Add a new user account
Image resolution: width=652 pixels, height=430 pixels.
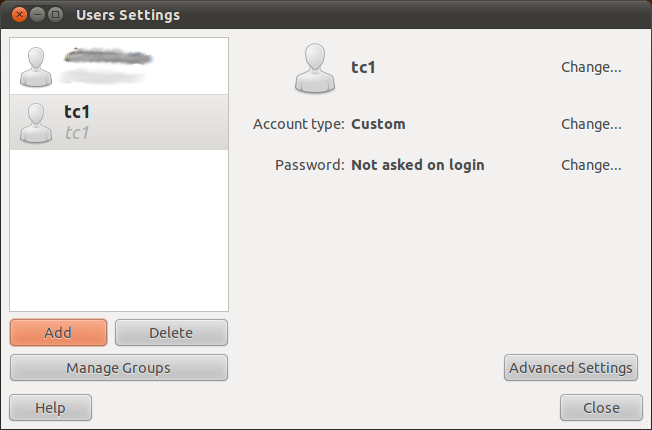[58, 333]
